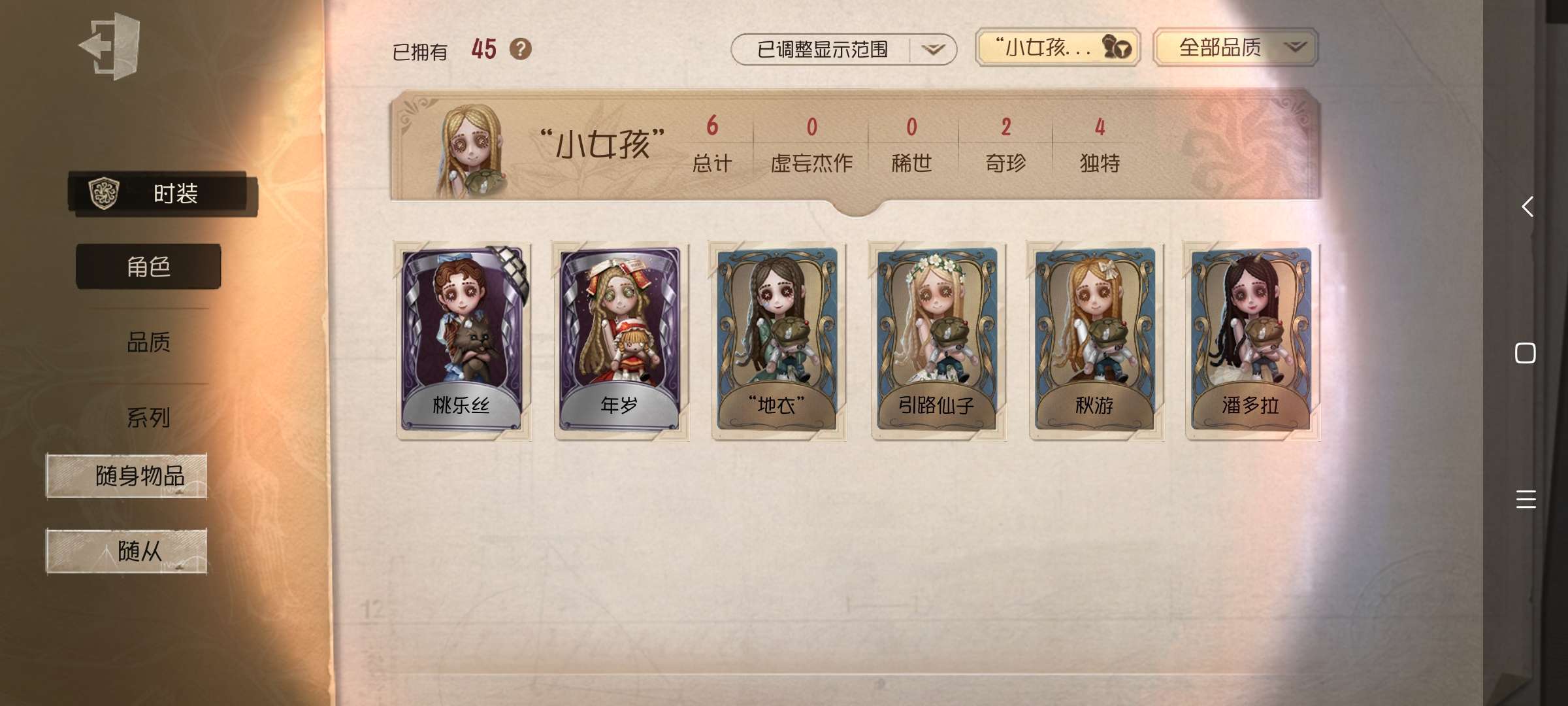This screenshot has height=706, width=1568.
Task: Click the shield emblem beside 时装
Action: coord(104,193)
